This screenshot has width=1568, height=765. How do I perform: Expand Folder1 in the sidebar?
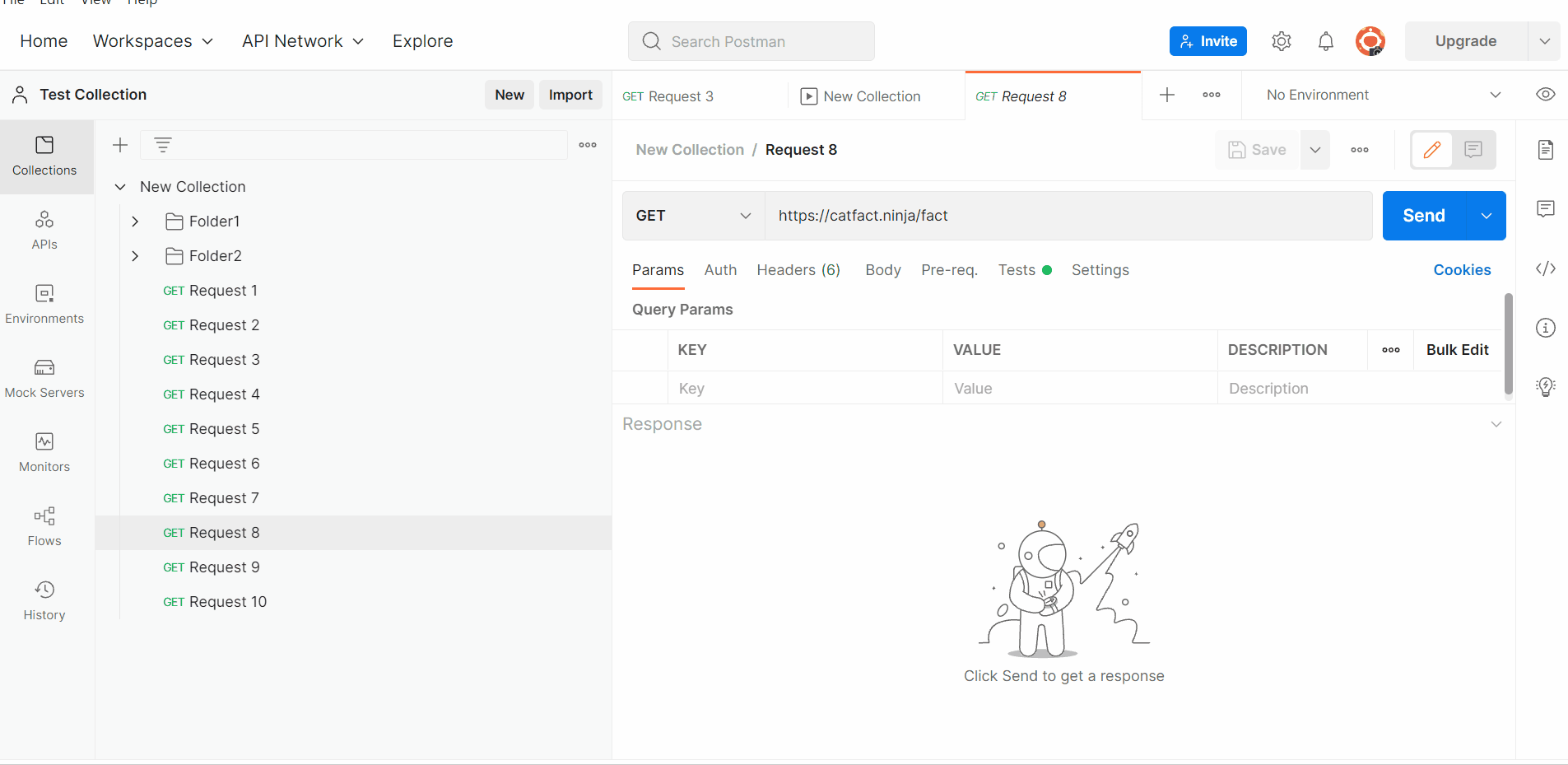(x=136, y=221)
